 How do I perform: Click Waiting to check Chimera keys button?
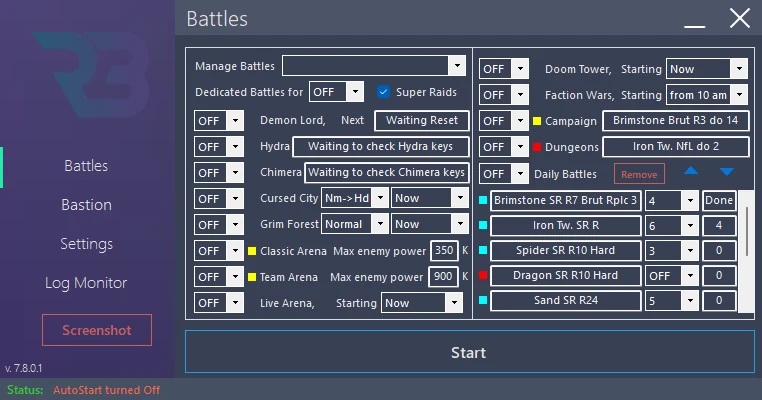(x=386, y=173)
